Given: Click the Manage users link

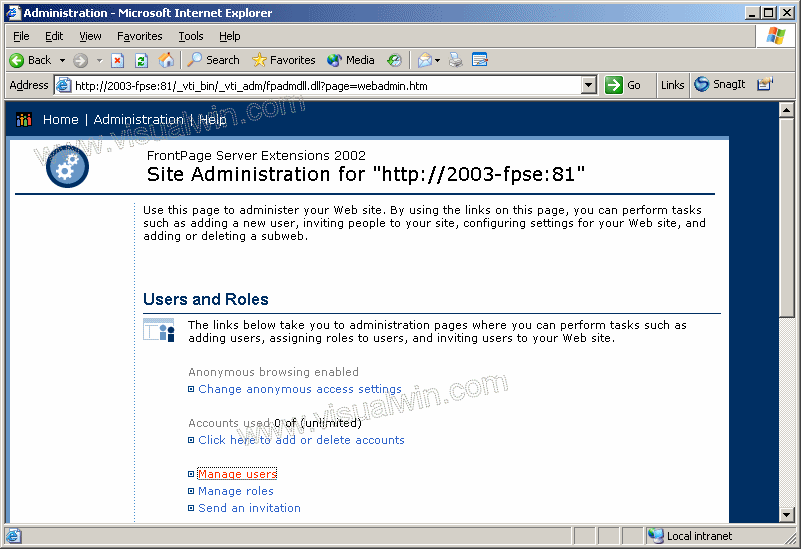Looking at the screenshot, I should pyautogui.click(x=237, y=474).
